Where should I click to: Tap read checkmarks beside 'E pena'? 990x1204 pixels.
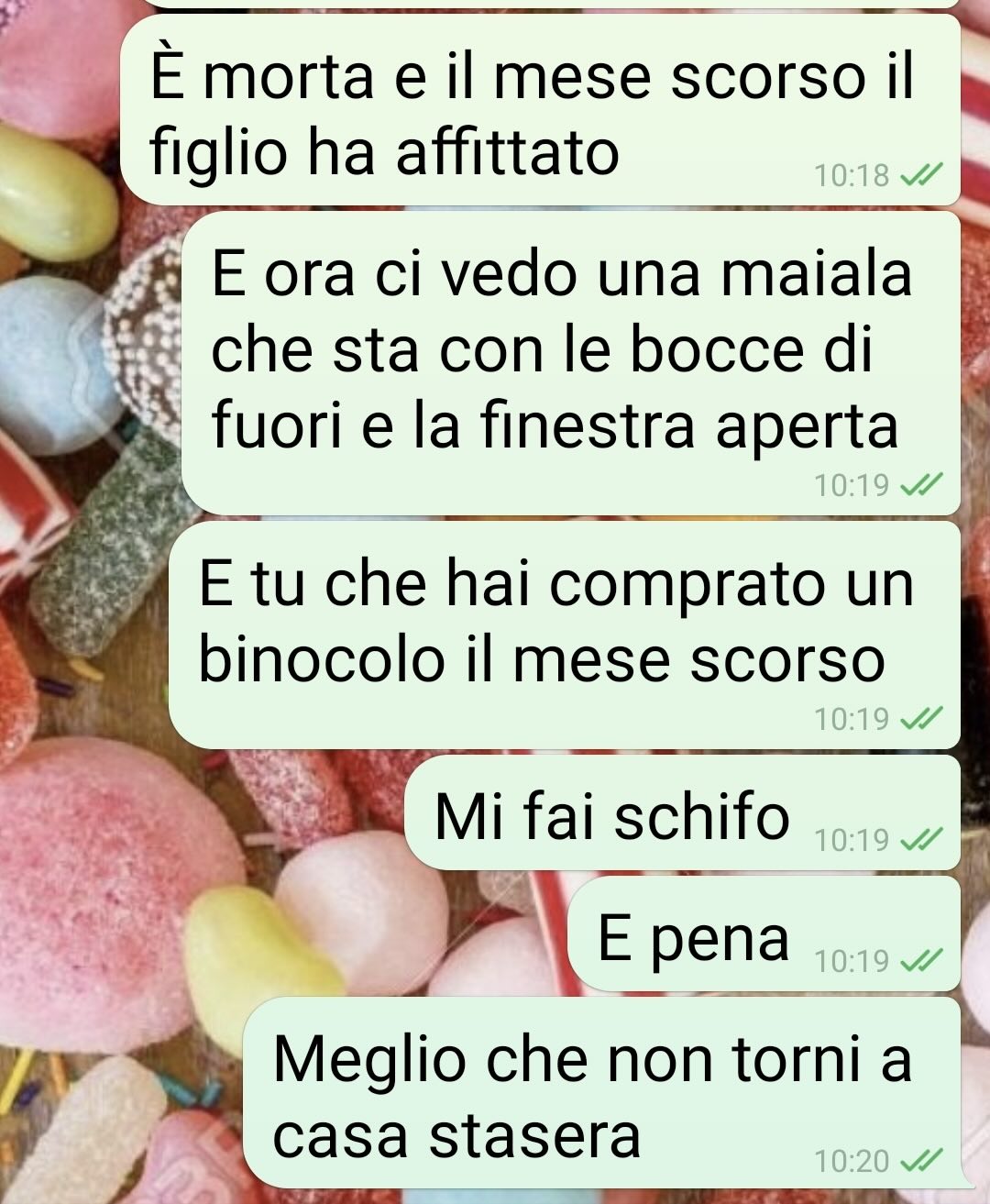(920, 961)
